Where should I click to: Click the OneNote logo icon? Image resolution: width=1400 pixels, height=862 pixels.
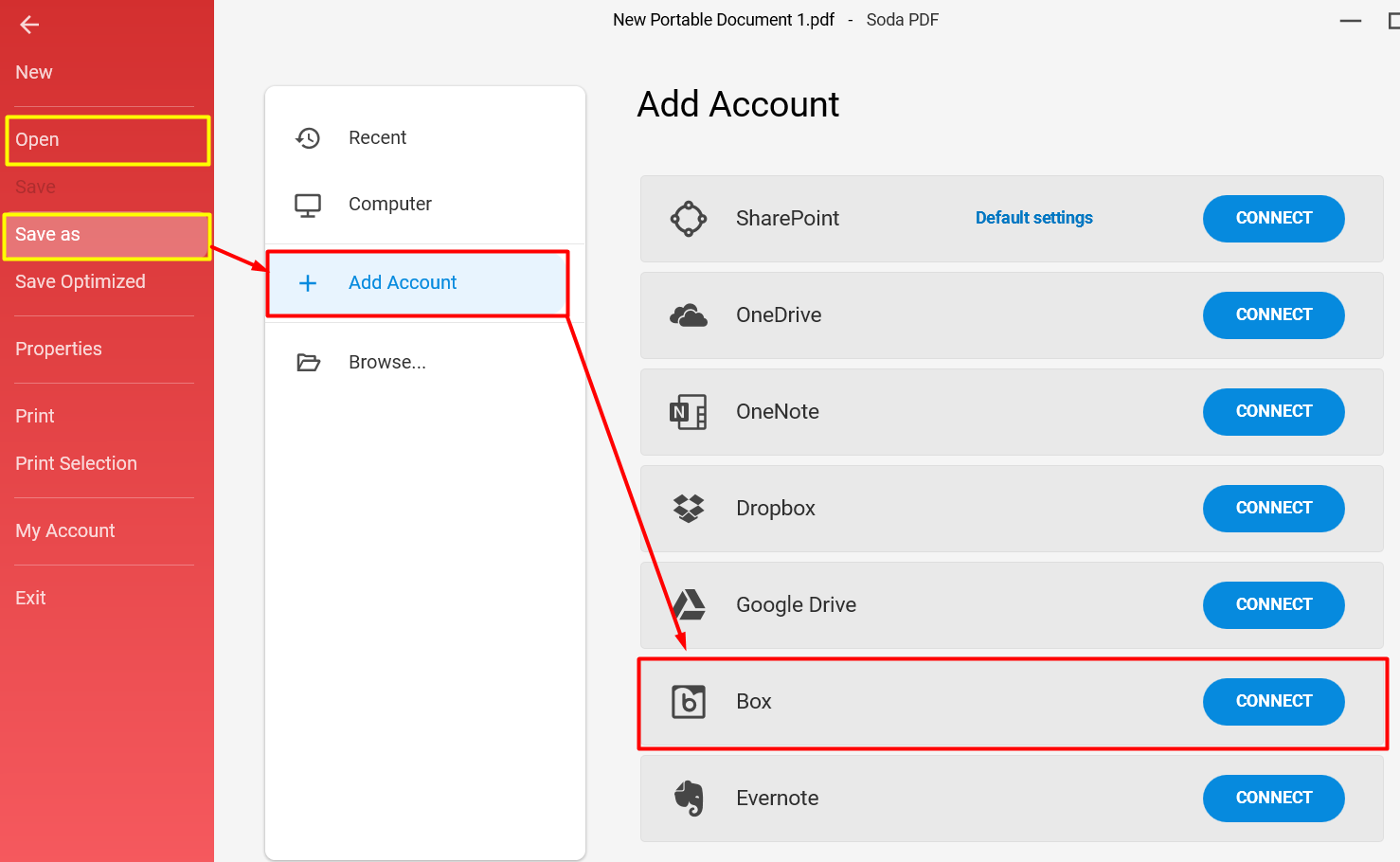689,412
